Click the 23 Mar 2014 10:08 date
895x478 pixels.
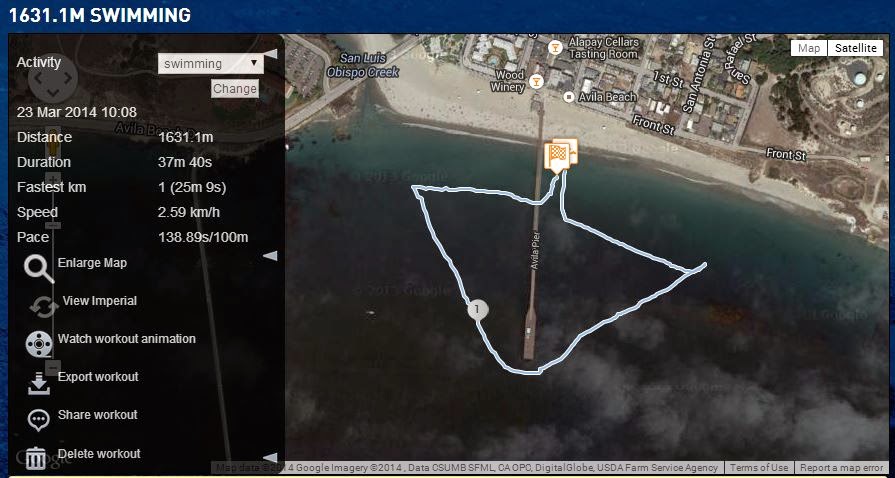(x=77, y=112)
